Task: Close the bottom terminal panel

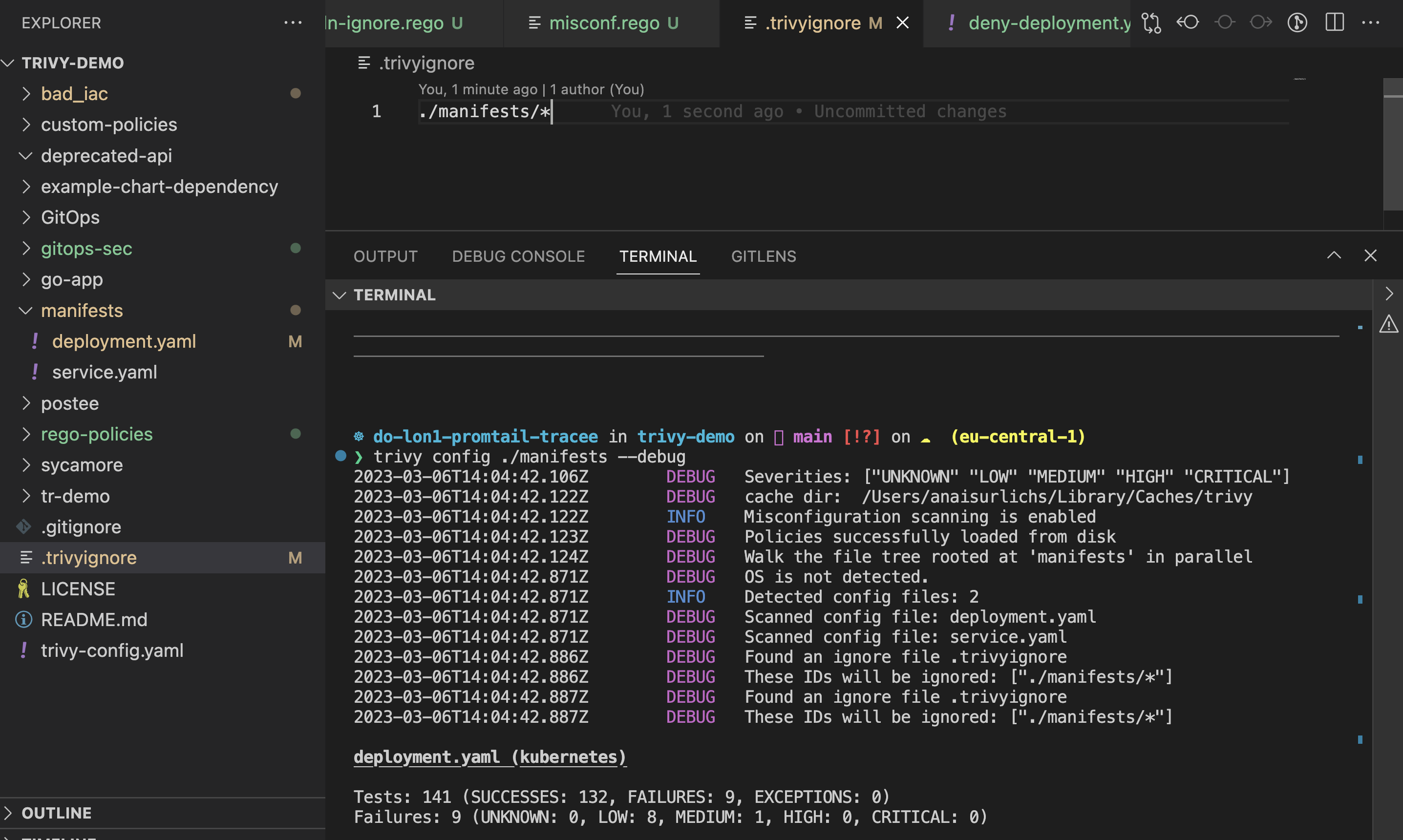Action: point(1370,256)
